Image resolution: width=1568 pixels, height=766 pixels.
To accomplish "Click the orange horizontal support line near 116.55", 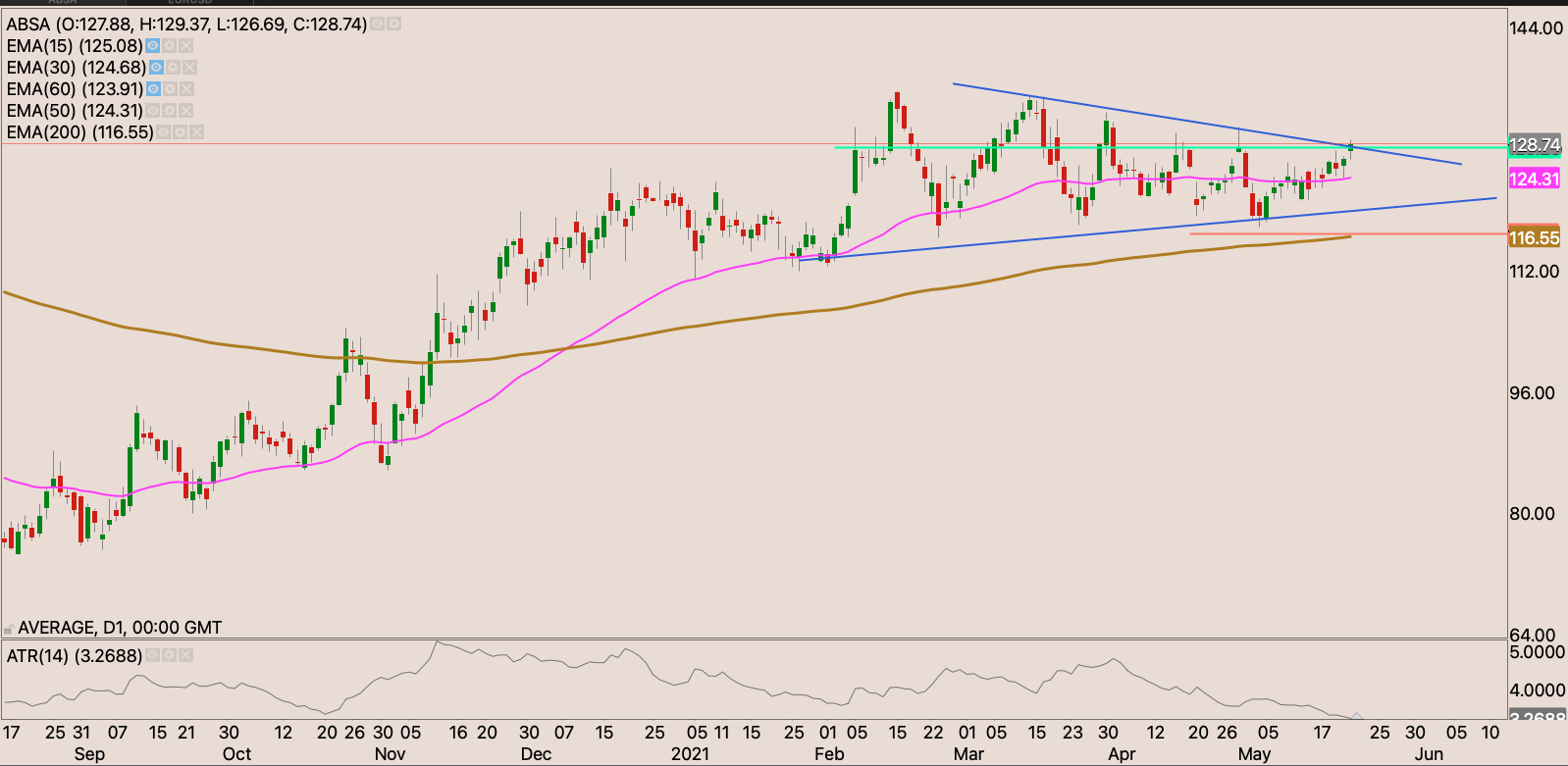I will [x=1276, y=233].
